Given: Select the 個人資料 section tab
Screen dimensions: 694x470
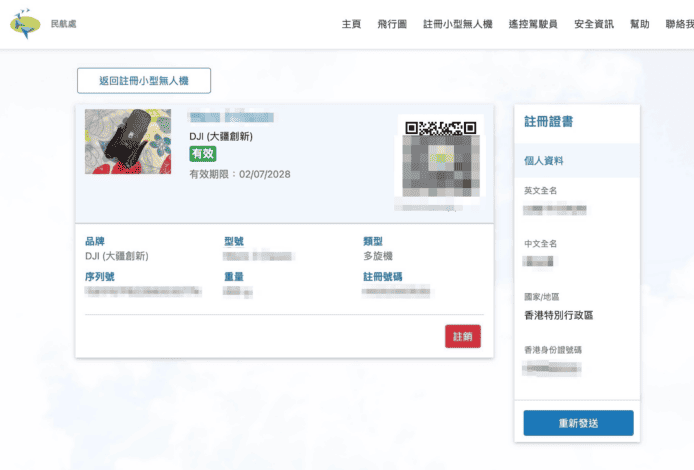Looking at the screenshot, I should click(x=545, y=160).
